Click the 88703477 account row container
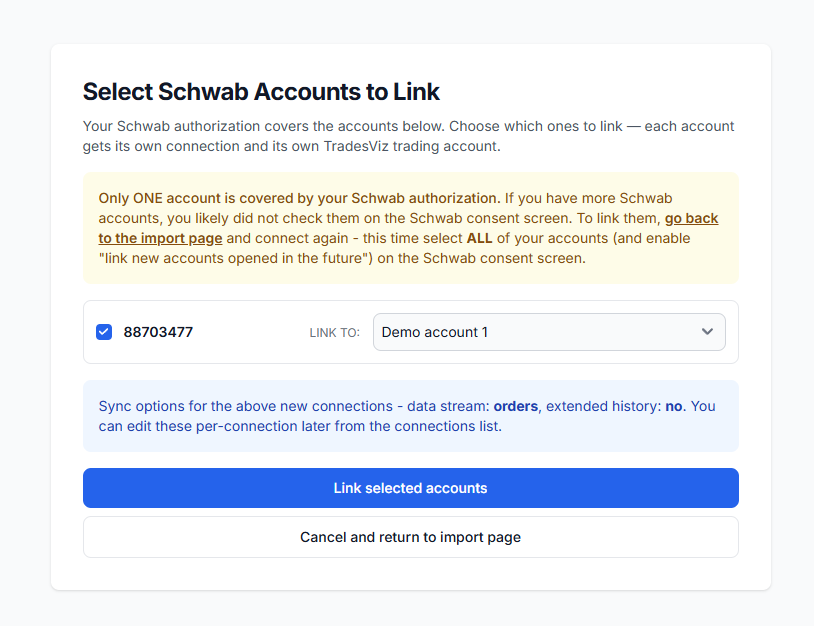Image resolution: width=814 pixels, height=626 pixels. pyautogui.click(x=411, y=332)
